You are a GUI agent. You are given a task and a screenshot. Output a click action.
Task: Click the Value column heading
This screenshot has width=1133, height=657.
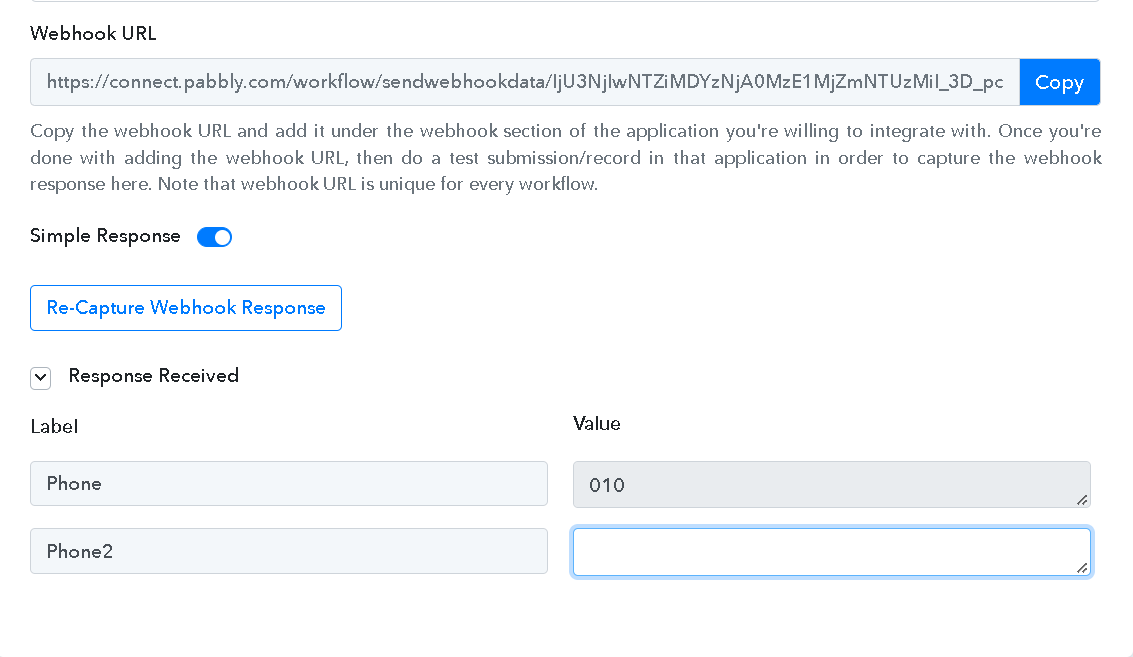[597, 424]
